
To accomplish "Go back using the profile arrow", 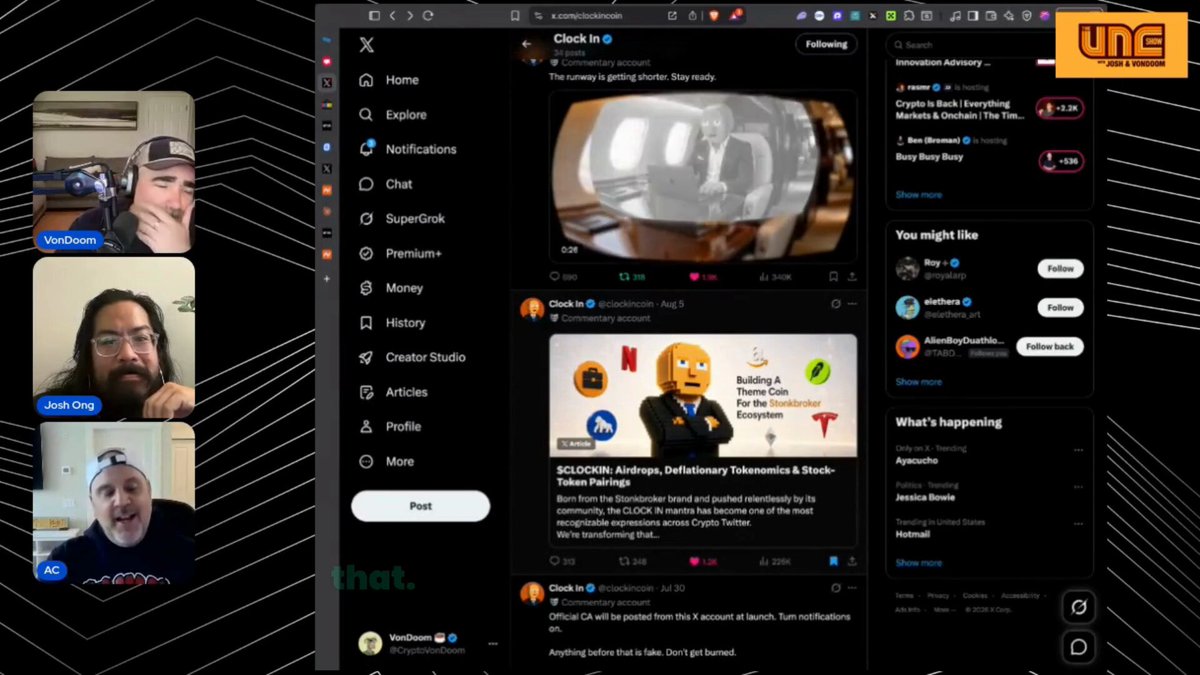I will coord(527,44).
